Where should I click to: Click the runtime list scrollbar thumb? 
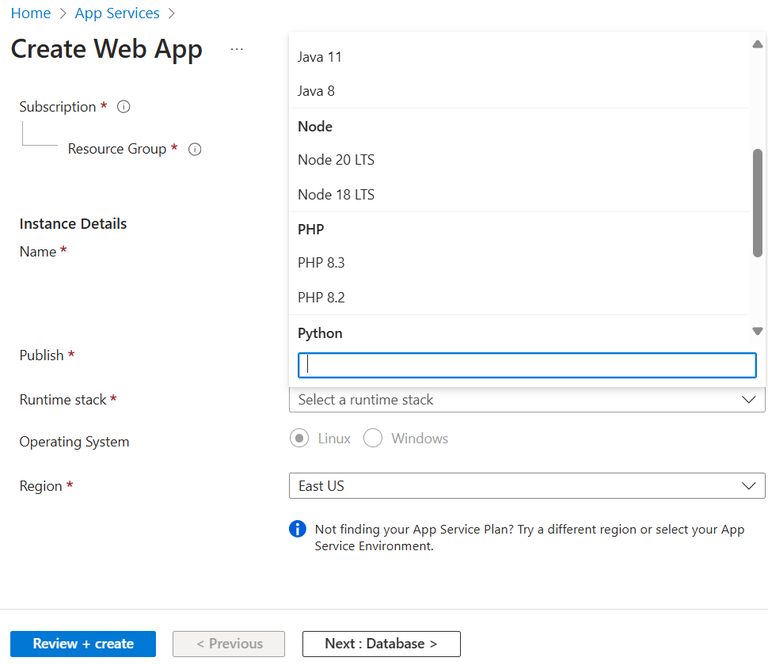pos(757,202)
